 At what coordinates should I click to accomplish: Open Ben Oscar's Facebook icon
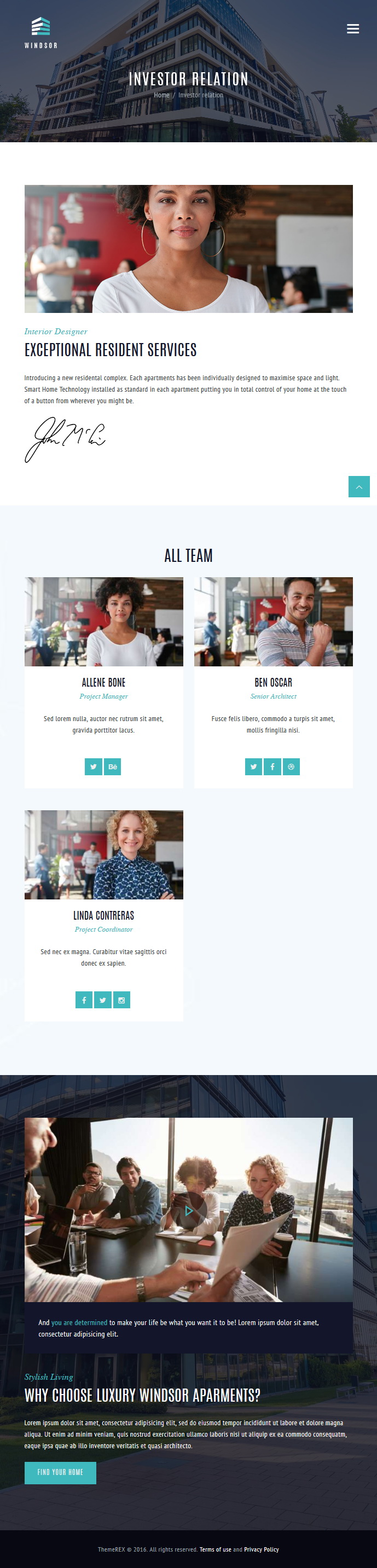pos(272,766)
